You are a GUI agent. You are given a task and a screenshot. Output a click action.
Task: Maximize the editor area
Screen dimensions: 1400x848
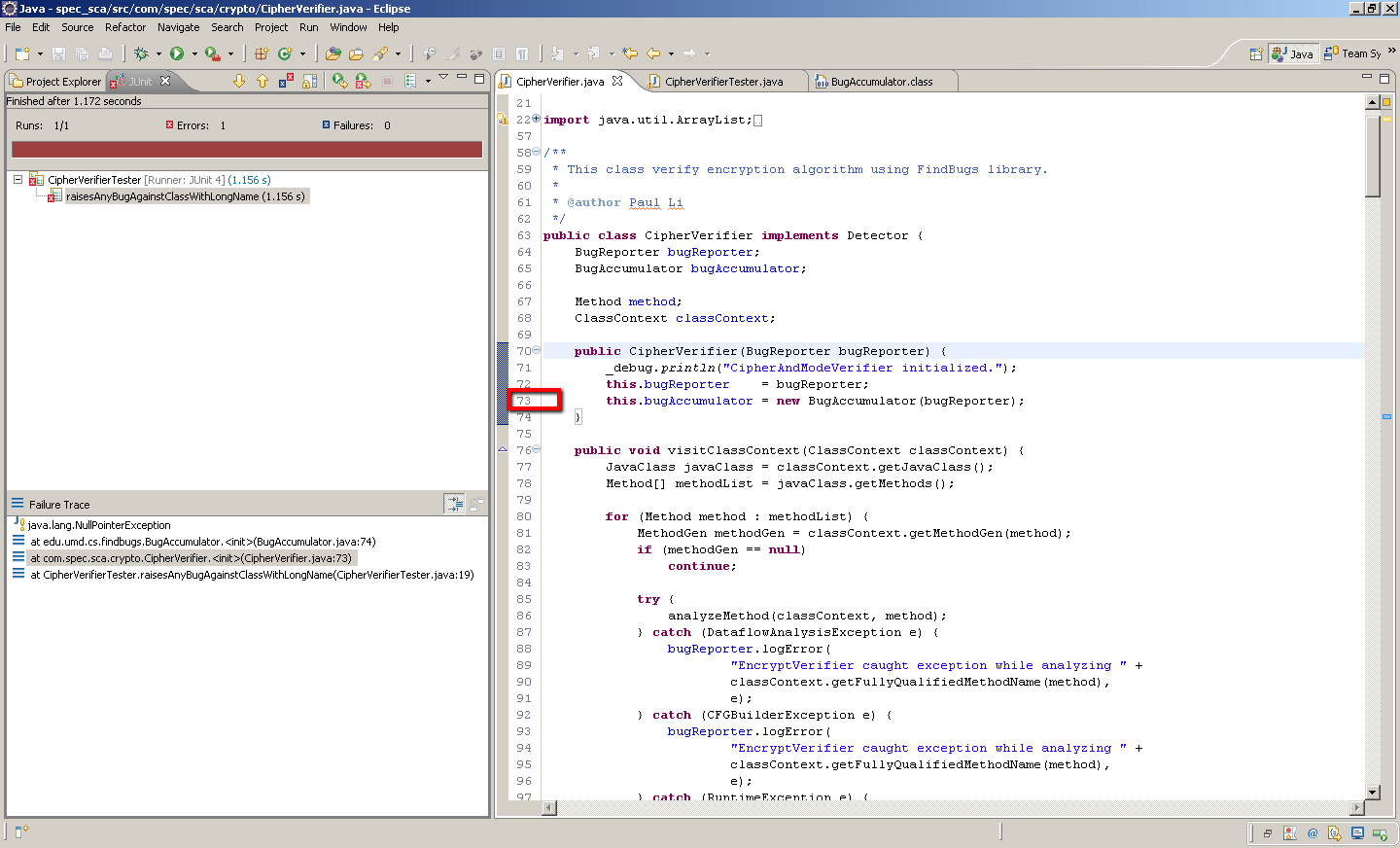pos(1384,78)
